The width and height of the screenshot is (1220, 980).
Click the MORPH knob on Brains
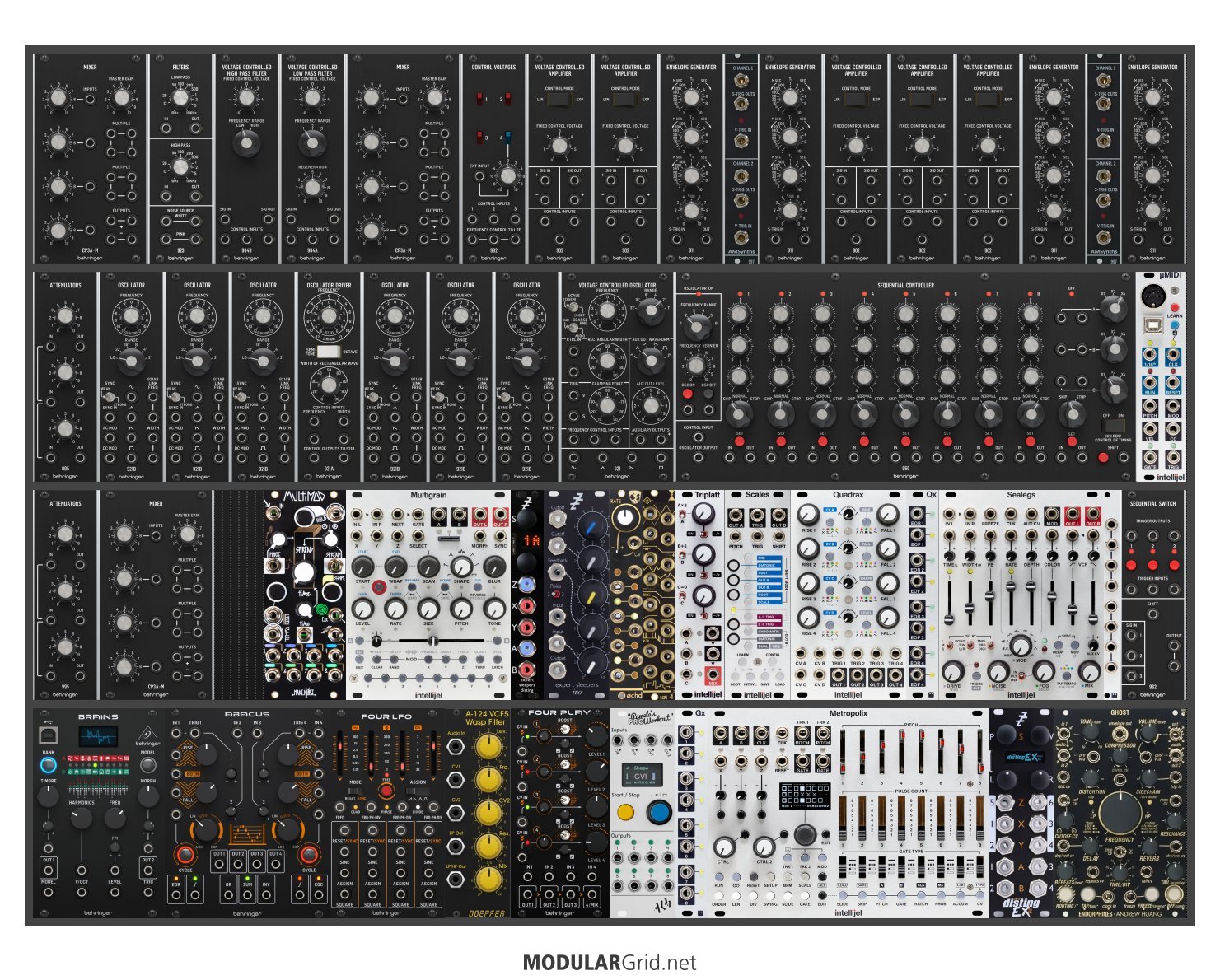click(x=147, y=796)
